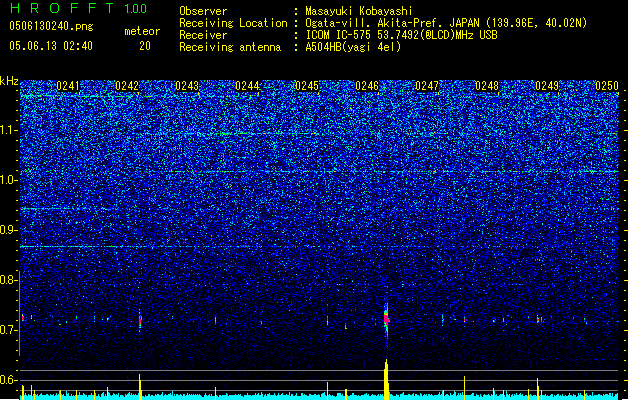629x400 pixels.
Task: Click the strongest meteor echo after 0246
Action: tap(386, 319)
